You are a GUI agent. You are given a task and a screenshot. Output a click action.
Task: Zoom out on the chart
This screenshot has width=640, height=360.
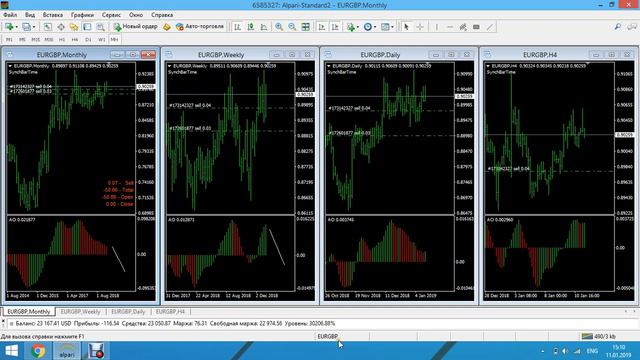tap(292, 27)
